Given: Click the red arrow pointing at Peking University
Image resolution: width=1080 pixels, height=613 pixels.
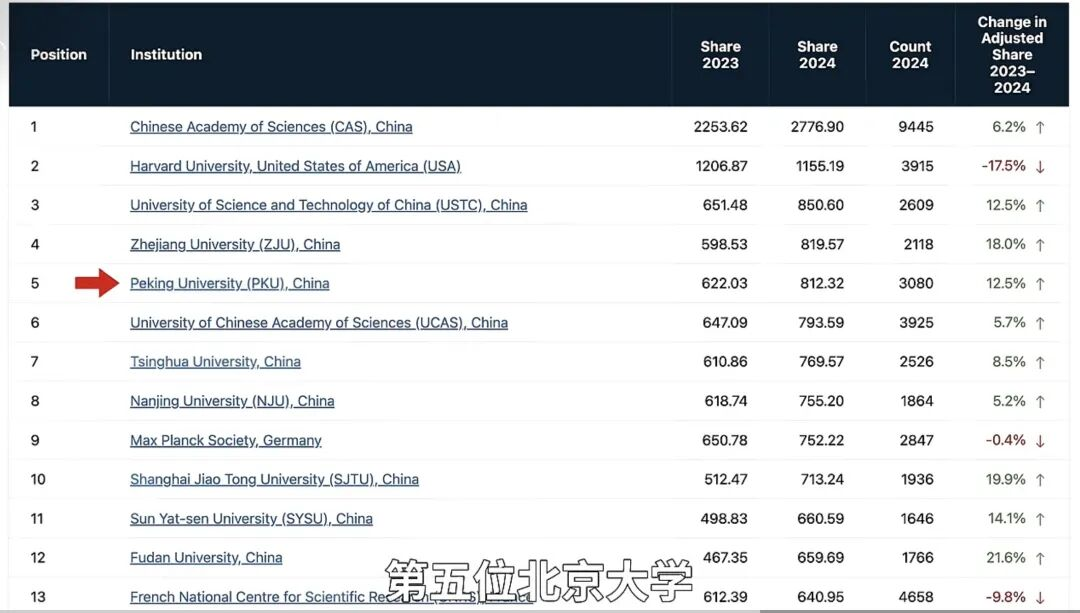Looking at the screenshot, I should point(96,284).
